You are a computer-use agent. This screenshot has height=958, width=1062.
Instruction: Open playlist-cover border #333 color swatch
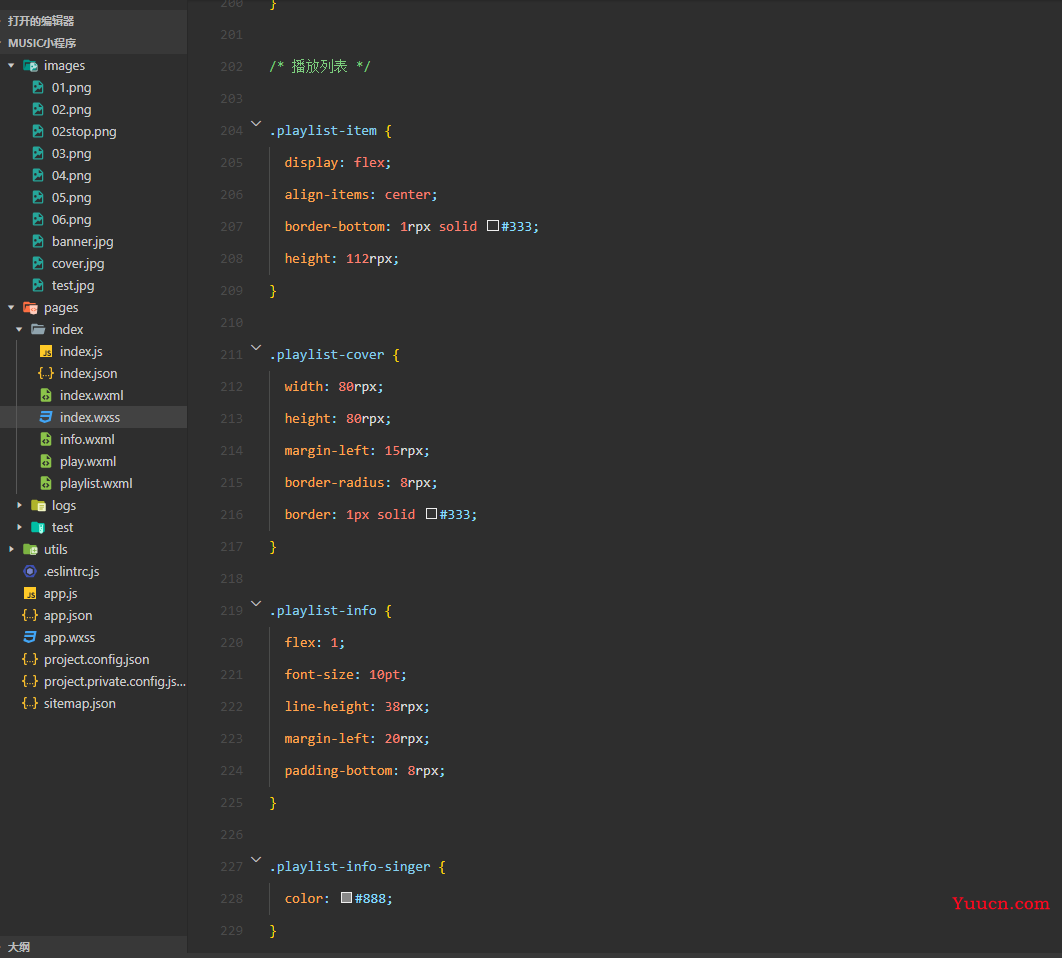pyautogui.click(x=431, y=514)
